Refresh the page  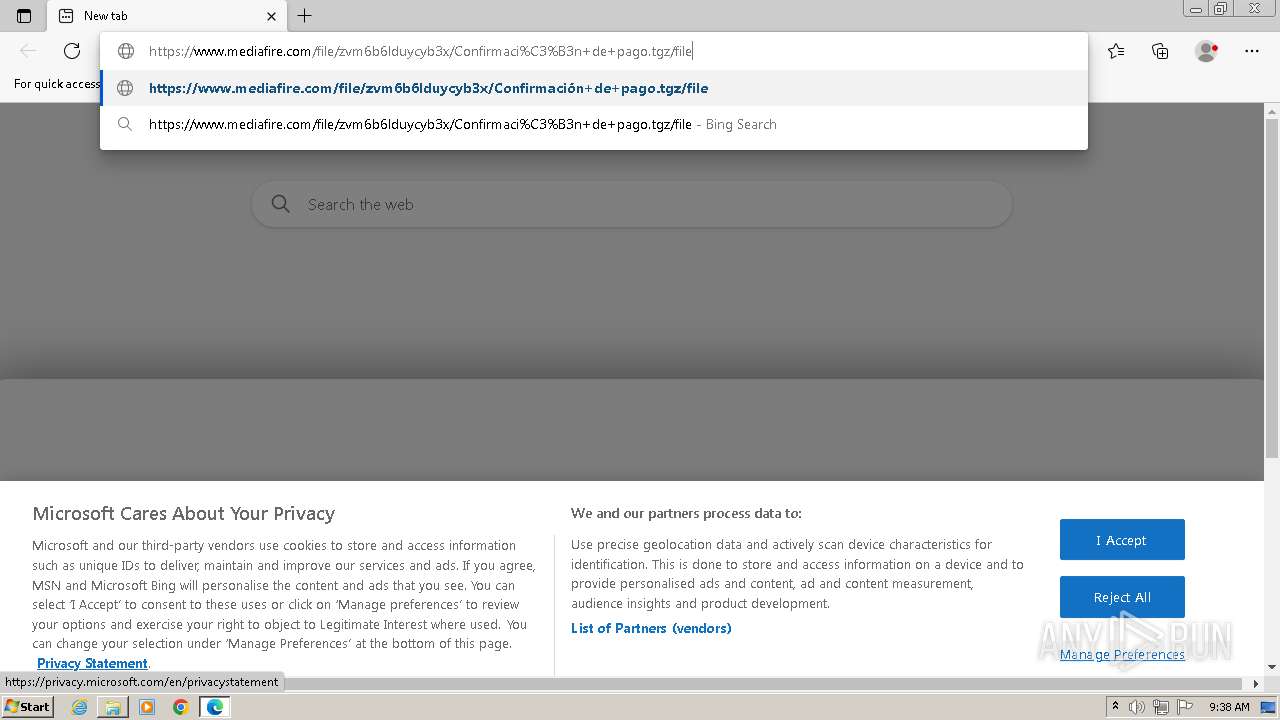pyautogui.click(x=72, y=51)
